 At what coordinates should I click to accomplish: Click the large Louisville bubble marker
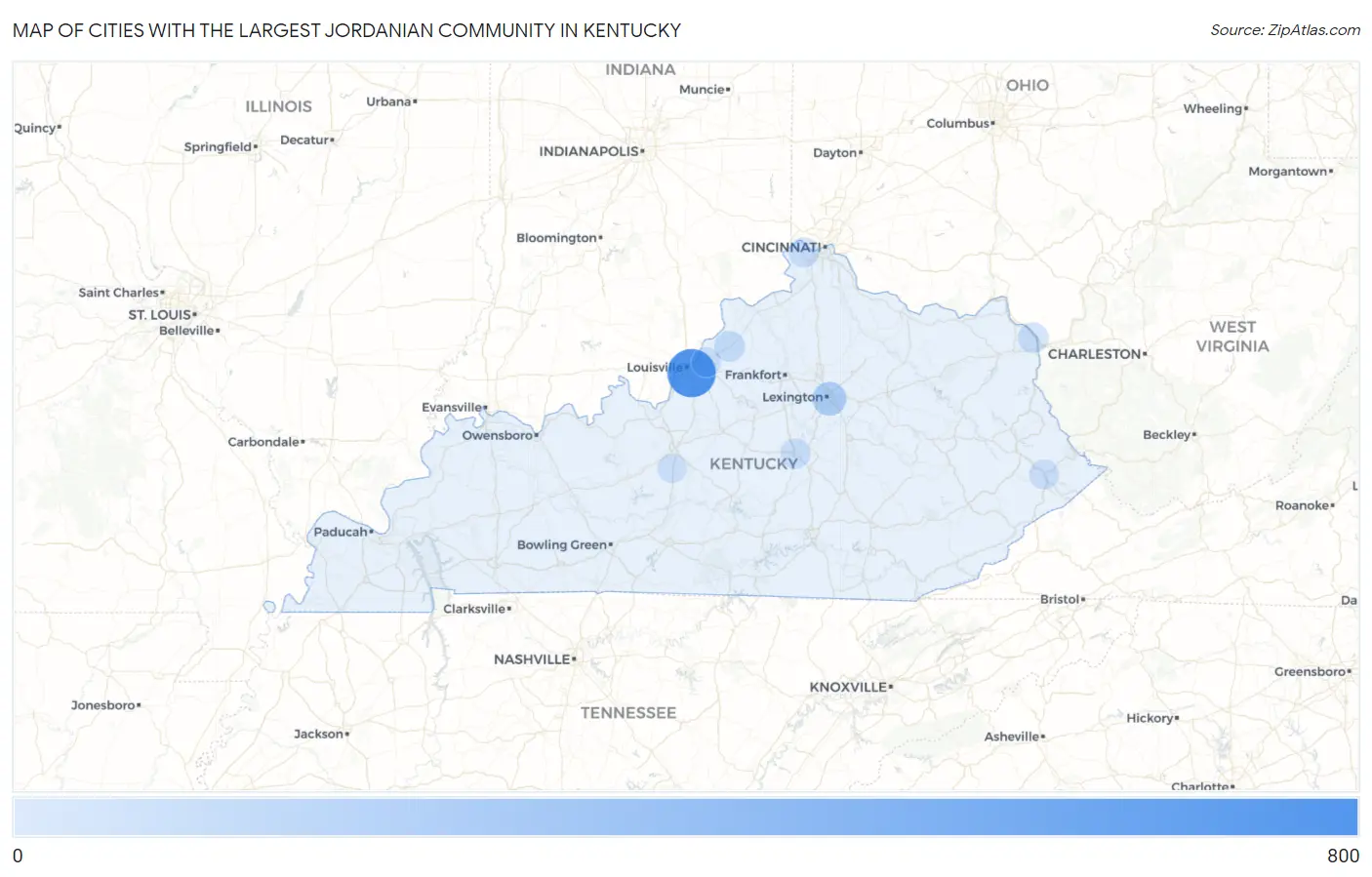(x=692, y=373)
